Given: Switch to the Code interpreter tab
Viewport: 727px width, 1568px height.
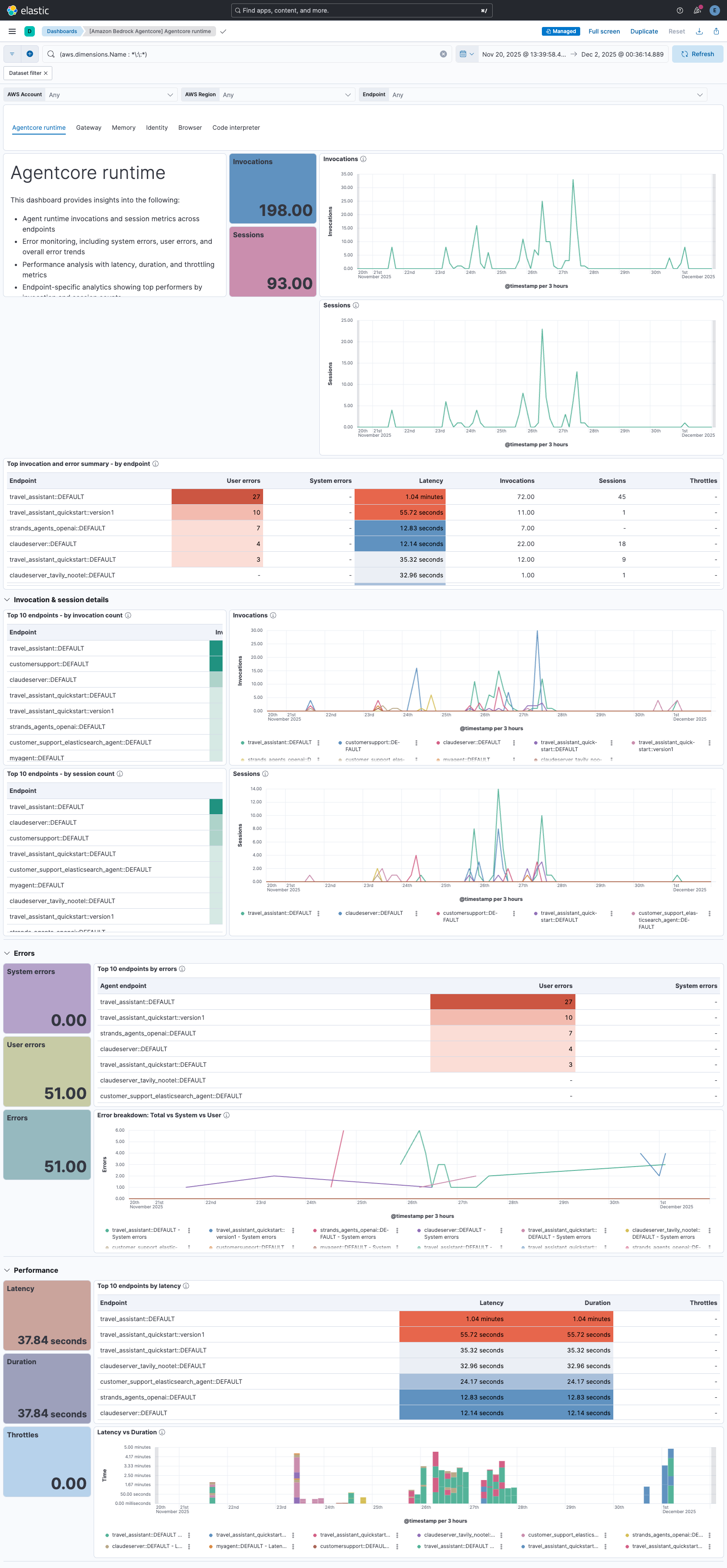Looking at the screenshot, I should 236,128.
